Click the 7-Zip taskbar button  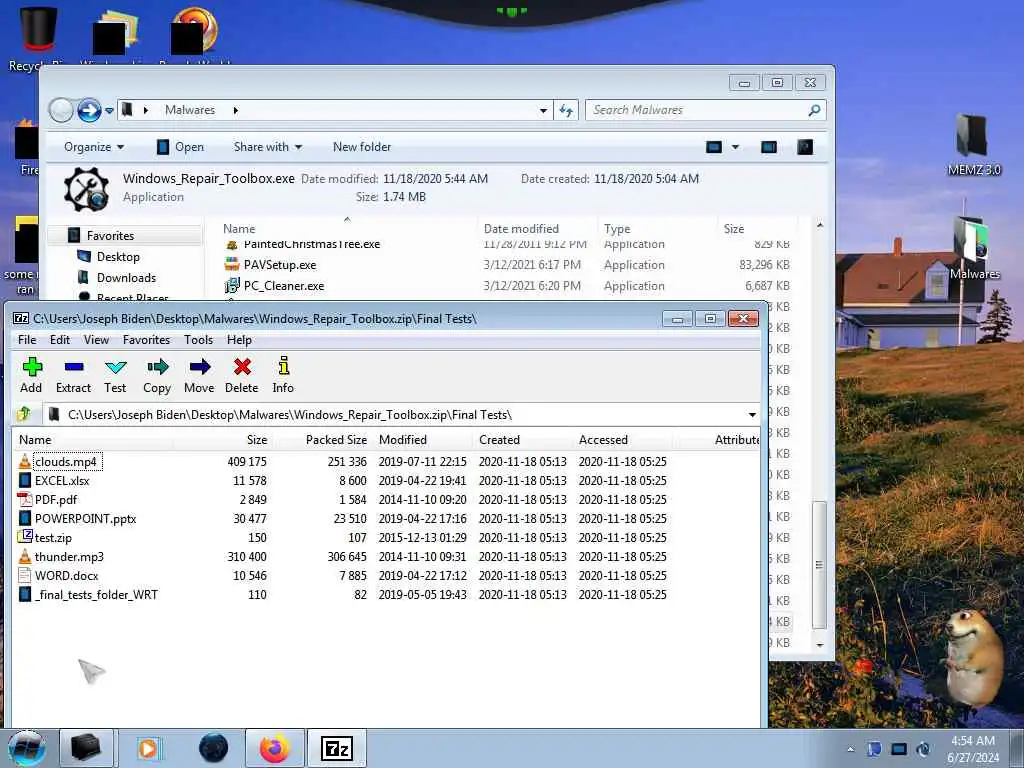pos(337,748)
